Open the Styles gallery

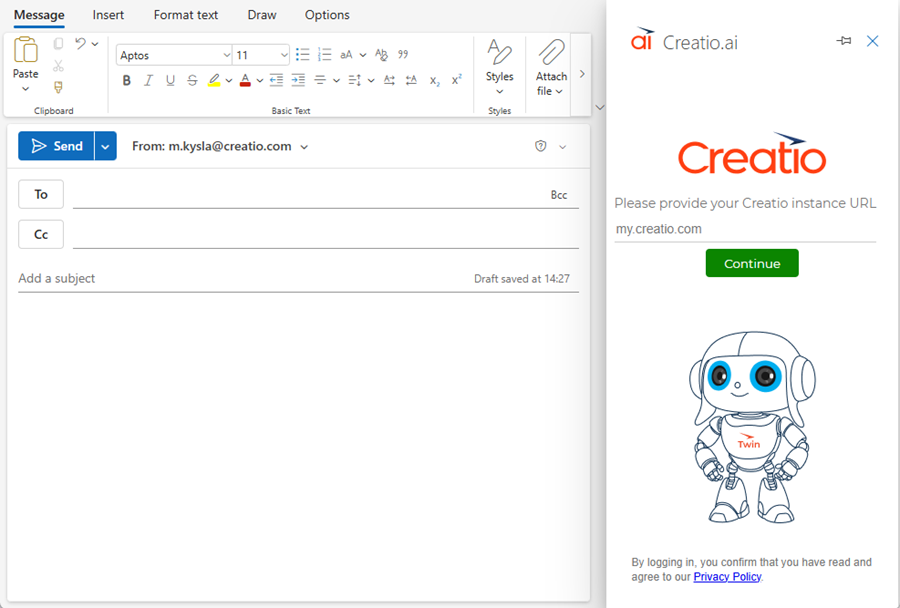[x=499, y=67]
